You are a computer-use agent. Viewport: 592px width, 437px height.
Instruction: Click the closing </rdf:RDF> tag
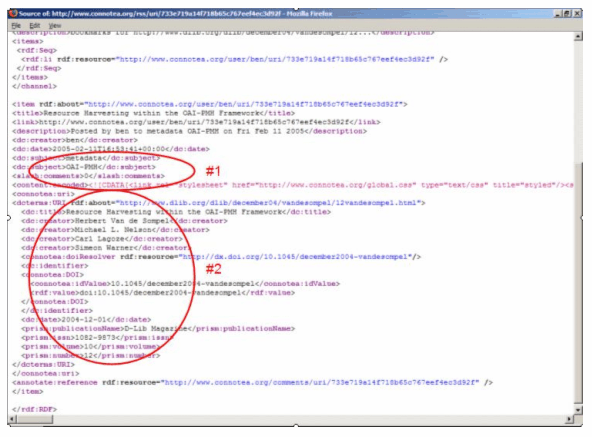click(34, 410)
